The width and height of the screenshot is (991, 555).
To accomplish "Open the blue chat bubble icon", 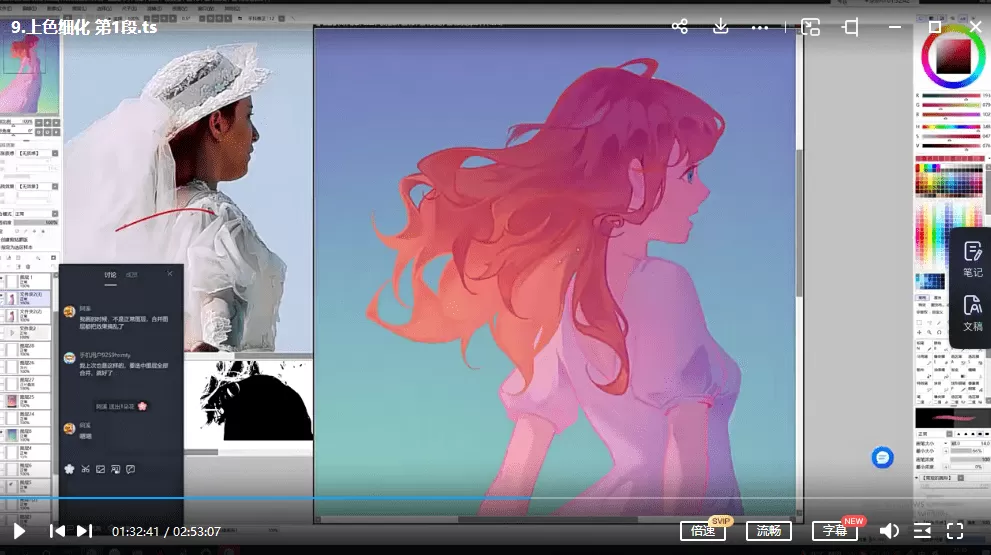I will [882, 457].
